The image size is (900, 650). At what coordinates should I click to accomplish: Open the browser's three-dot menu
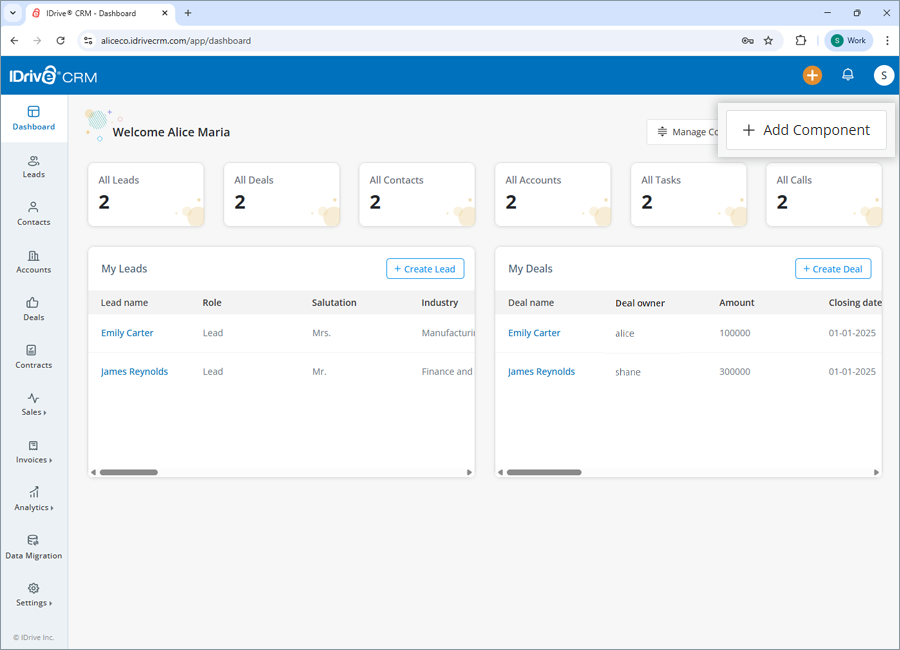[x=889, y=40]
